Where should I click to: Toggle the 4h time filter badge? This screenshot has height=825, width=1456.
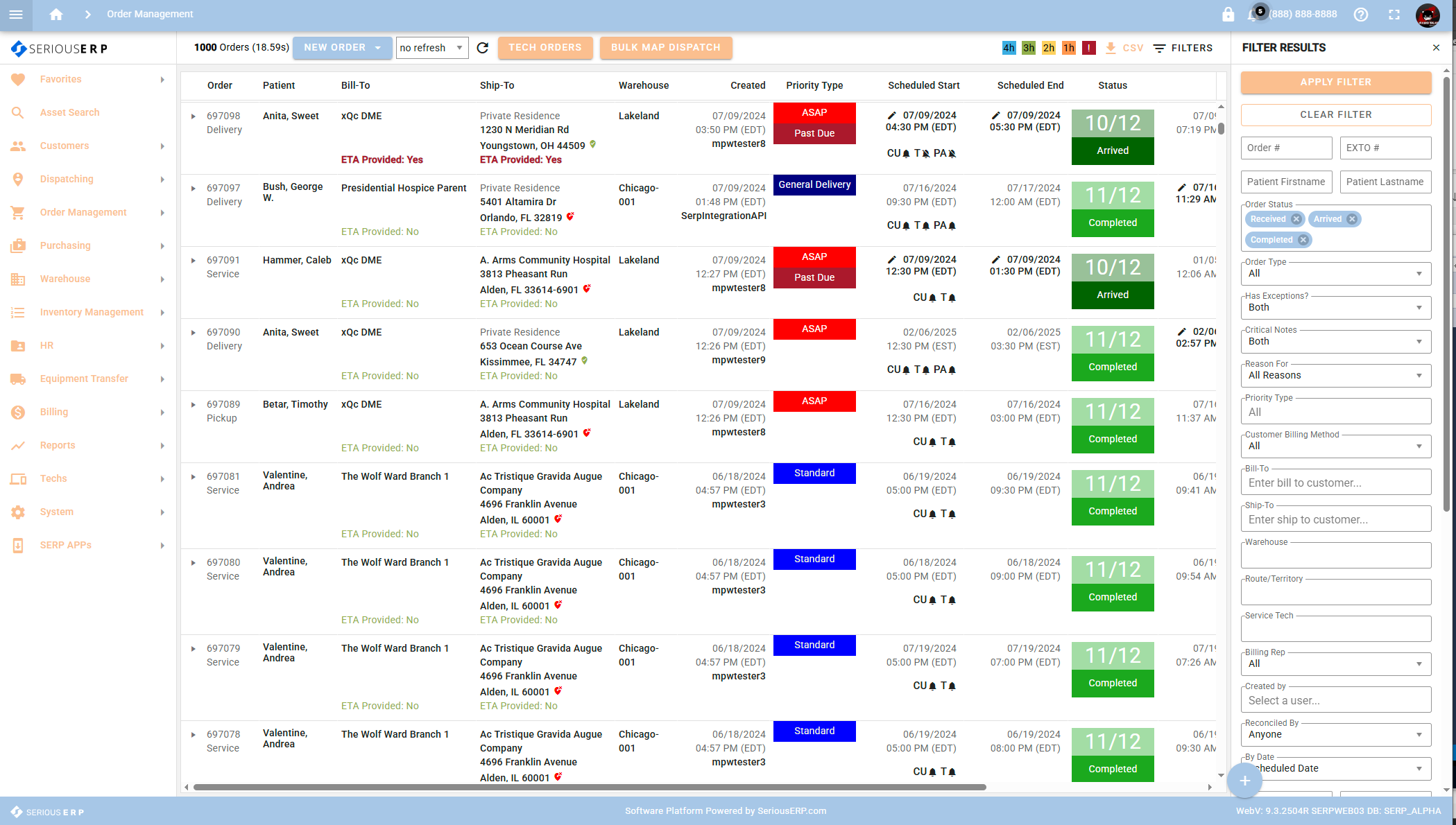[x=1009, y=48]
